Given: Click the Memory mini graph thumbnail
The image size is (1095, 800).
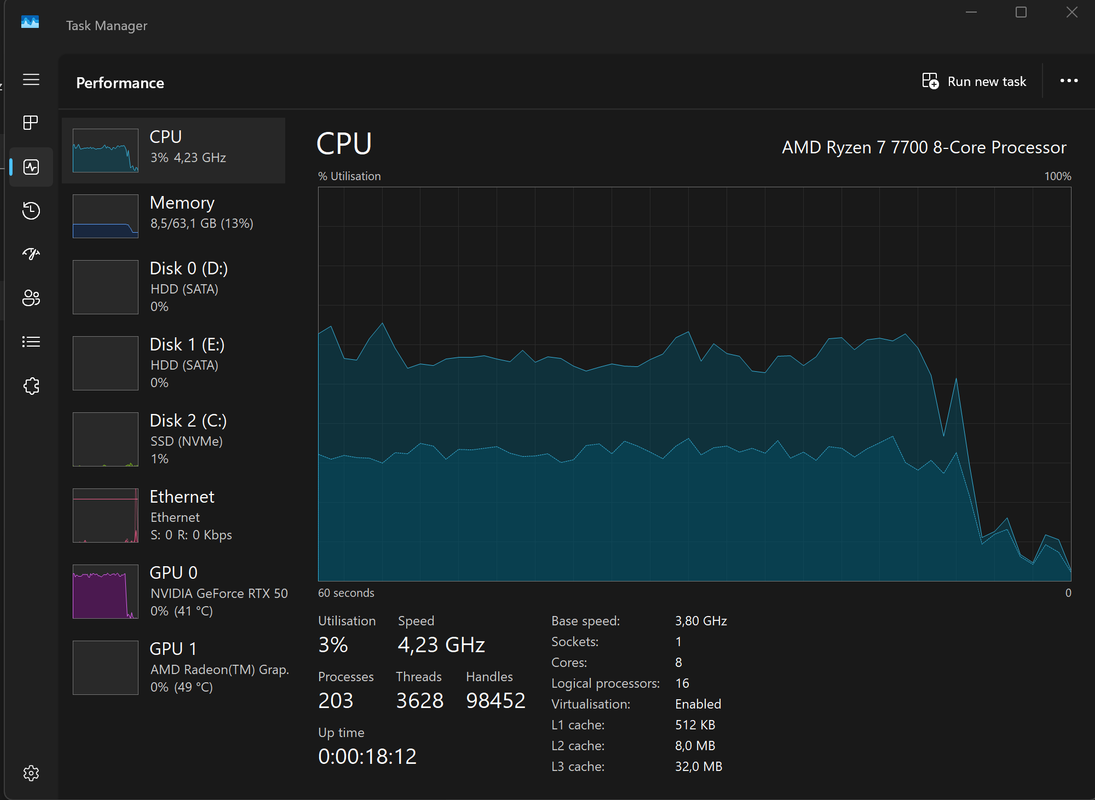Looking at the screenshot, I should tap(105, 216).
